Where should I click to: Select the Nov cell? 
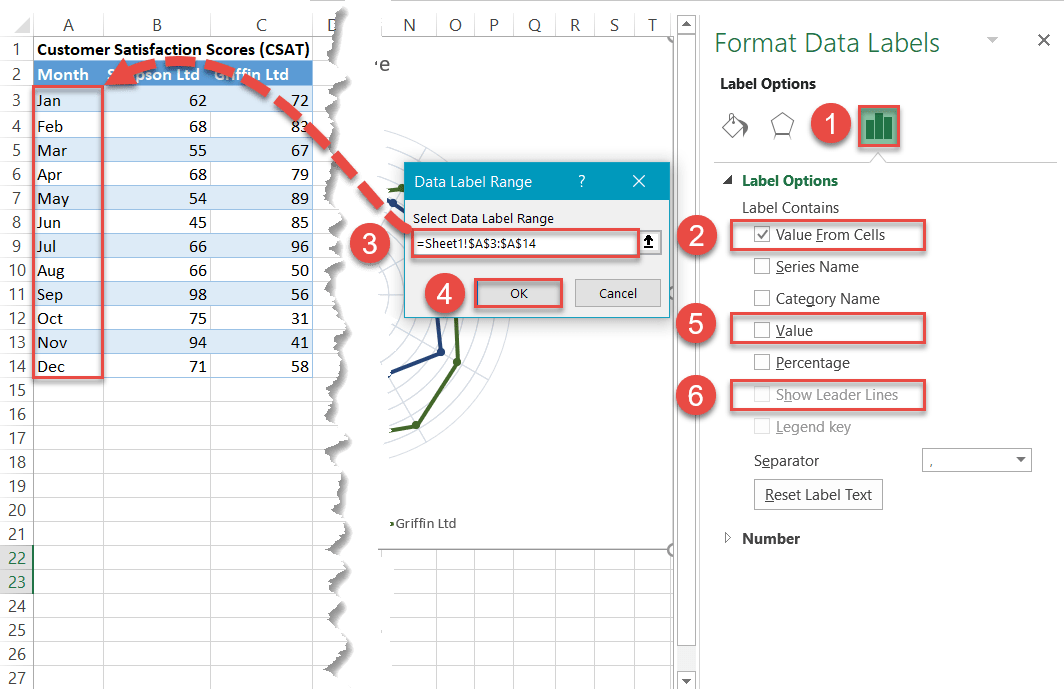(x=69, y=342)
